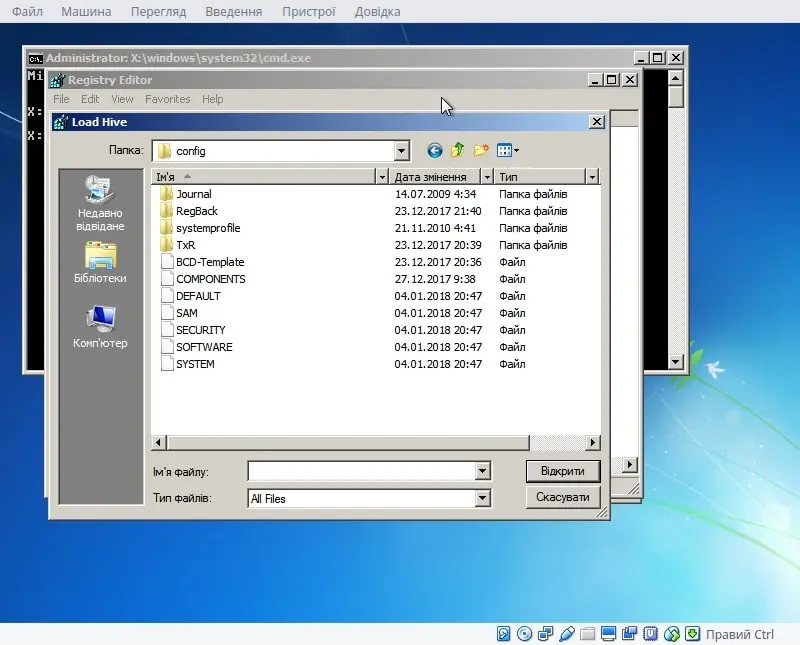
Task: Sort by Дата змінення column header
Action: click(436, 177)
